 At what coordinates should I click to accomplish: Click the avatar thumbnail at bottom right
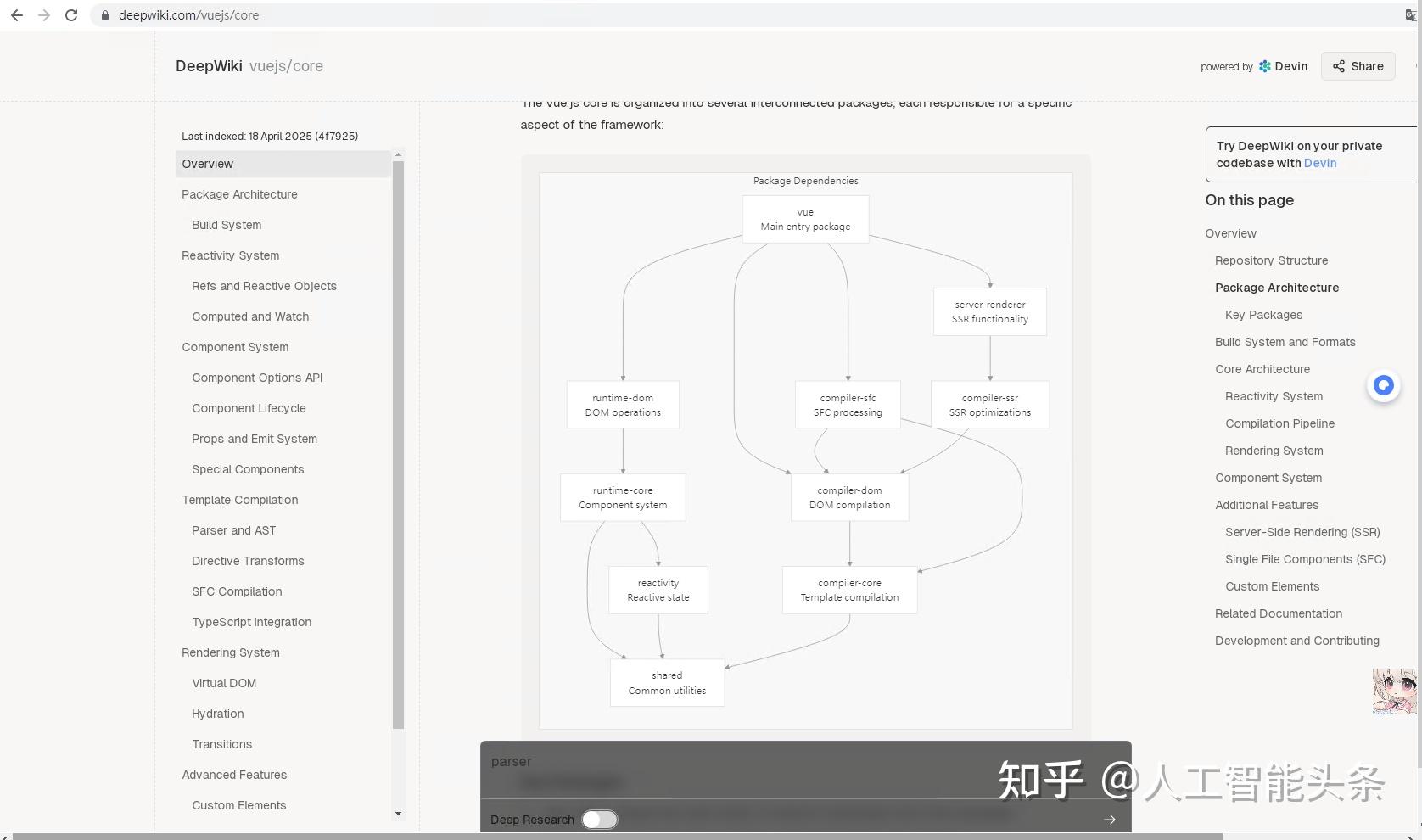pos(1394,692)
